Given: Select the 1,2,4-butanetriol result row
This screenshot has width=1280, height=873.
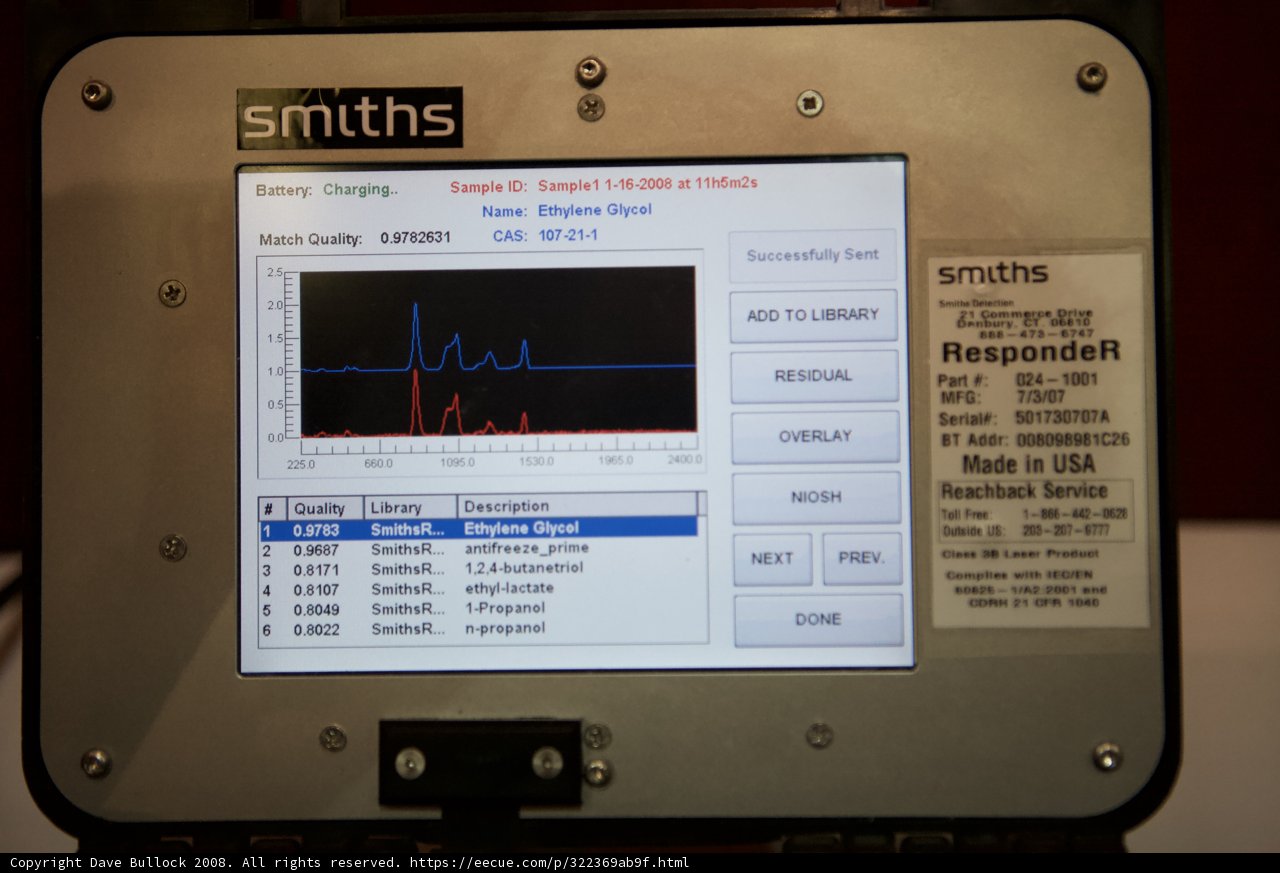Looking at the screenshot, I should coord(478,568).
